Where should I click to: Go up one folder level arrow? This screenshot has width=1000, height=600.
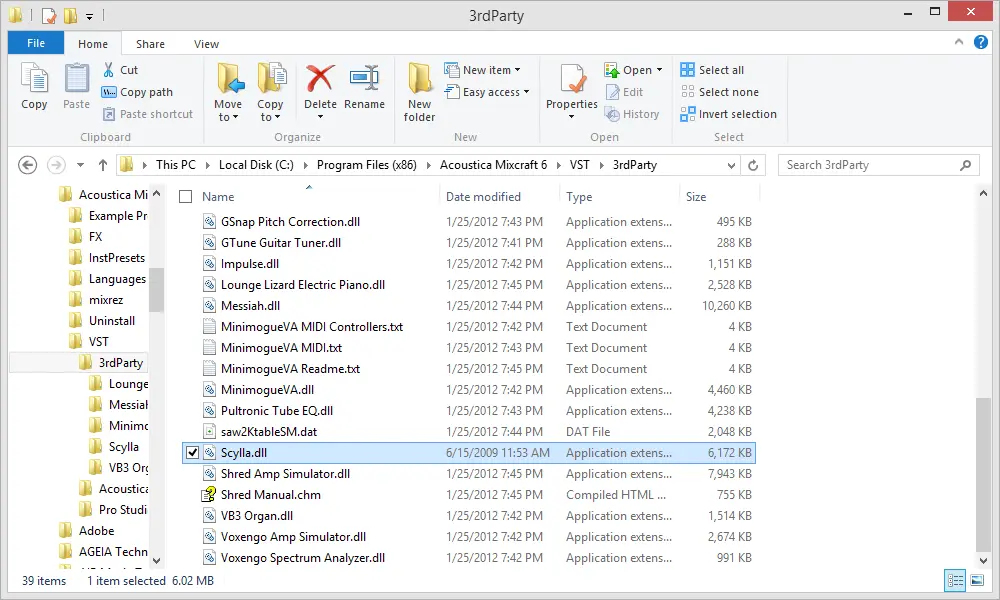tap(103, 165)
